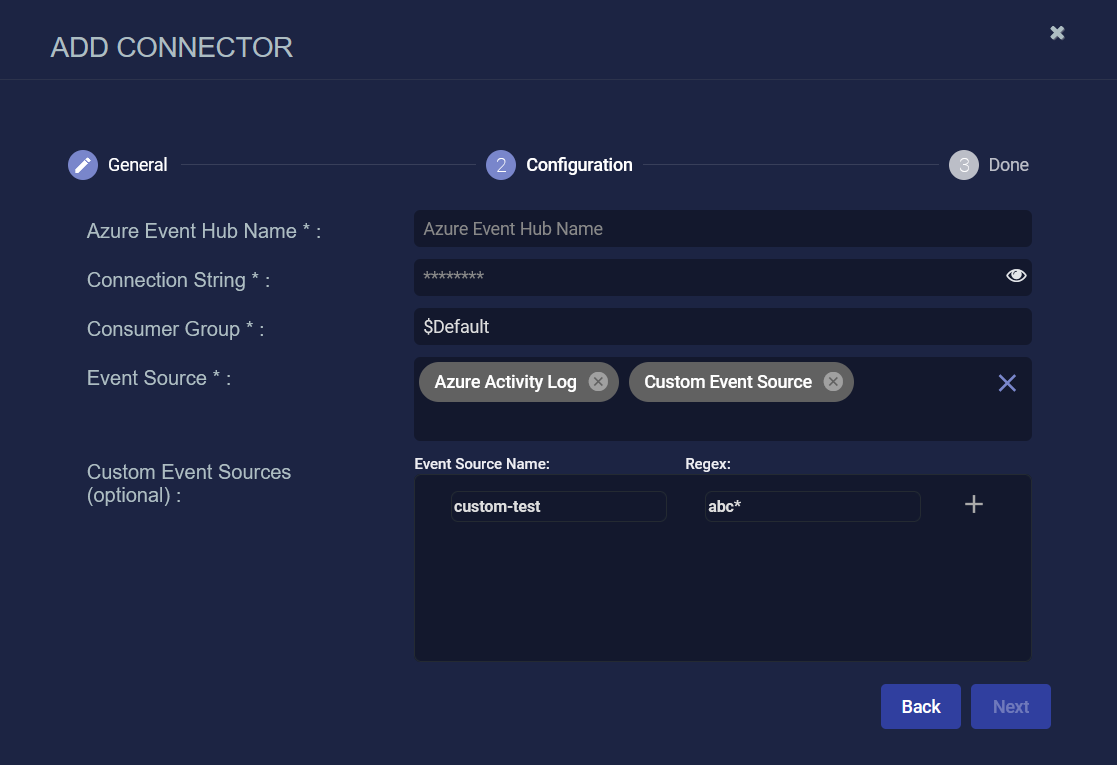Show the connection string with the eye icon
1117x765 pixels.
[x=1016, y=276]
